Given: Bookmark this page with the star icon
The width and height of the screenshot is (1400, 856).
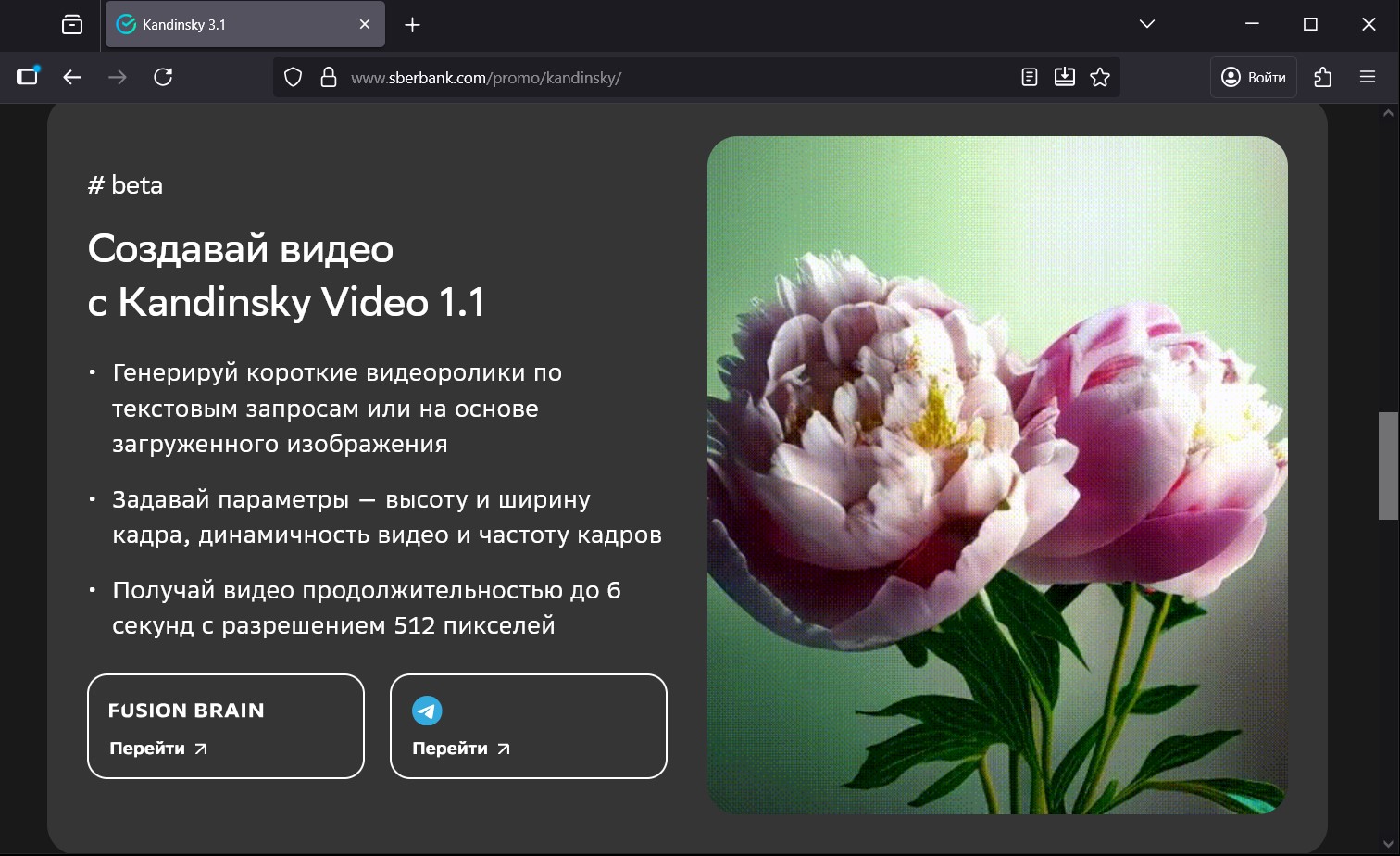Looking at the screenshot, I should click(1100, 77).
